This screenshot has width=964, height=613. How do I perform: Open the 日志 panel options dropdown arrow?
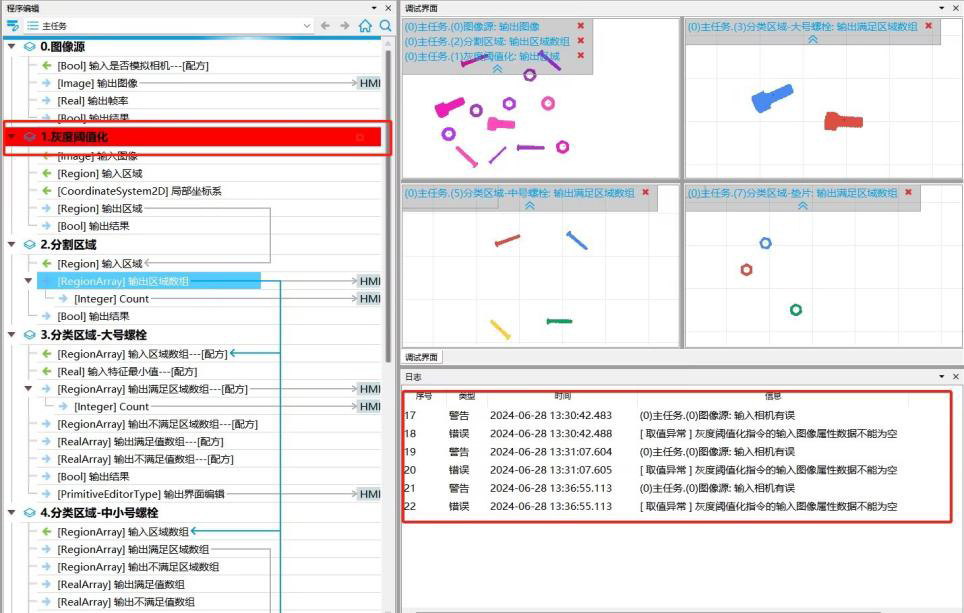(x=941, y=376)
